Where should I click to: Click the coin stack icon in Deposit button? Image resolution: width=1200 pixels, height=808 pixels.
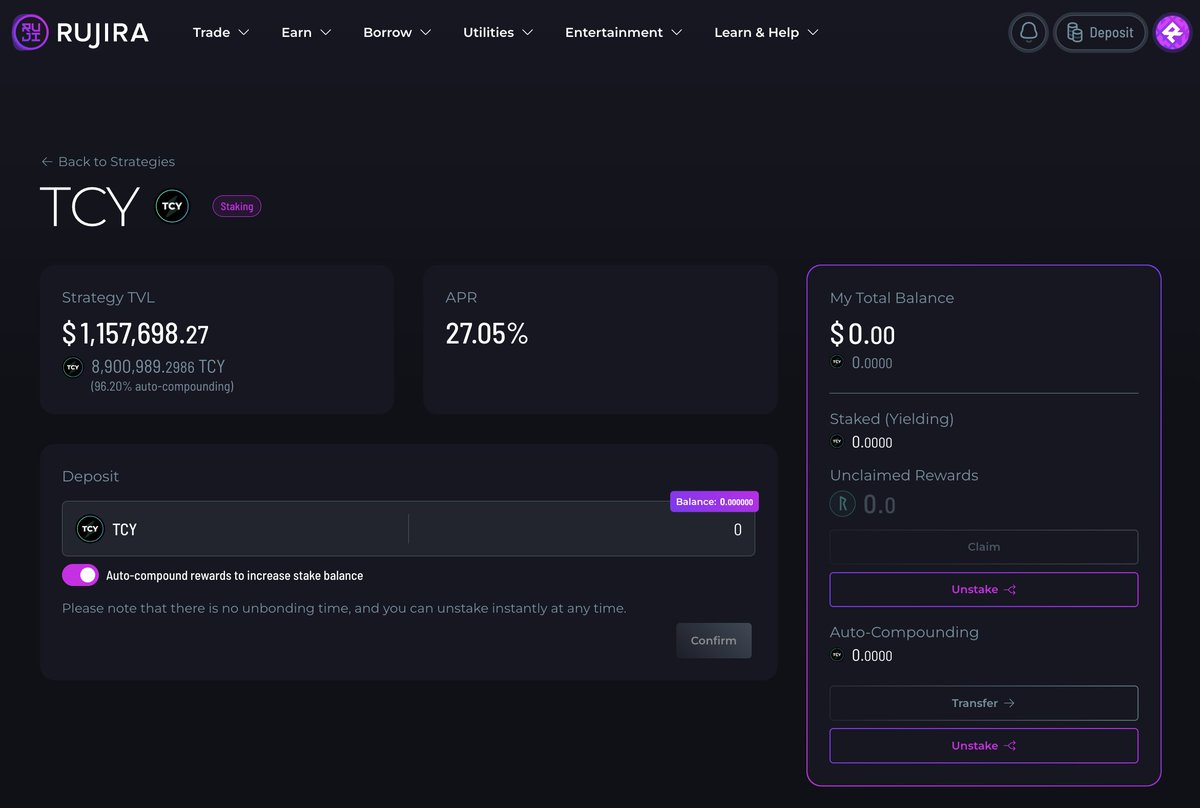(1075, 32)
